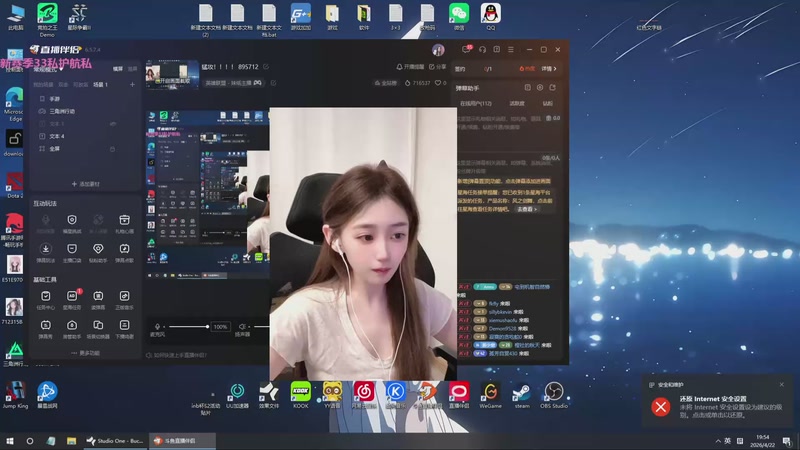Open the task tool with red badge
800x450 pixels.
click(72, 299)
